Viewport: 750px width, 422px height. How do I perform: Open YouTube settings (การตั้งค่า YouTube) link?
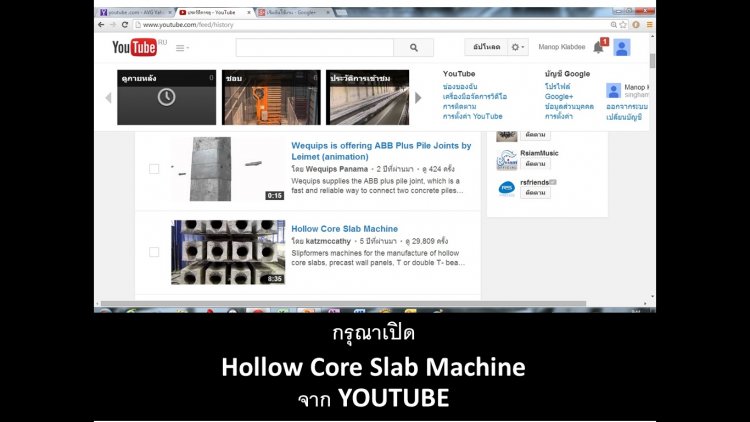pyautogui.click(x=473, y=116)
